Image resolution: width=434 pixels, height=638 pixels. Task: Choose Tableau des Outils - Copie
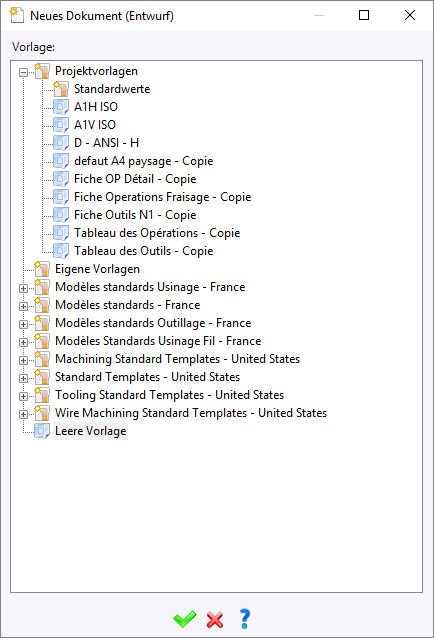tap(143, 251)
